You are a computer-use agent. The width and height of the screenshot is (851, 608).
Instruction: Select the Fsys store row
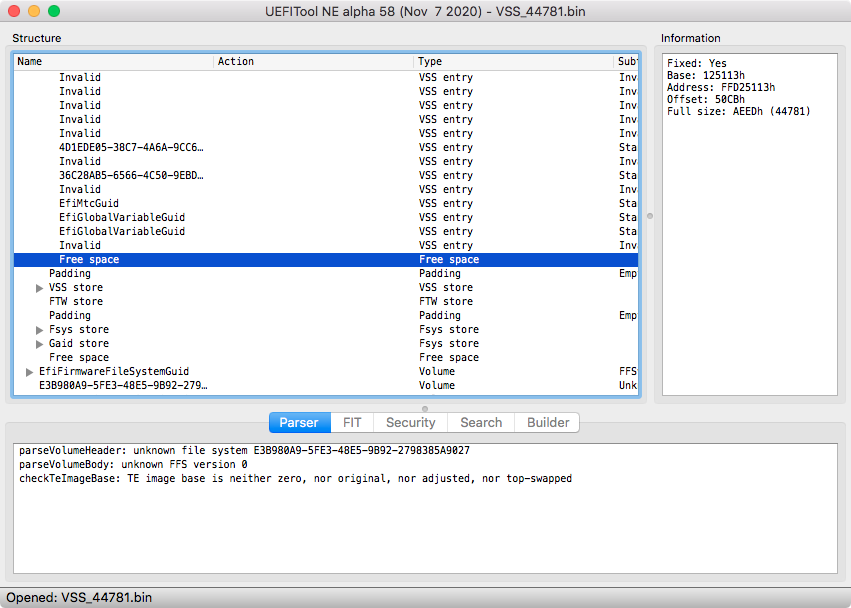pos(326,330)
